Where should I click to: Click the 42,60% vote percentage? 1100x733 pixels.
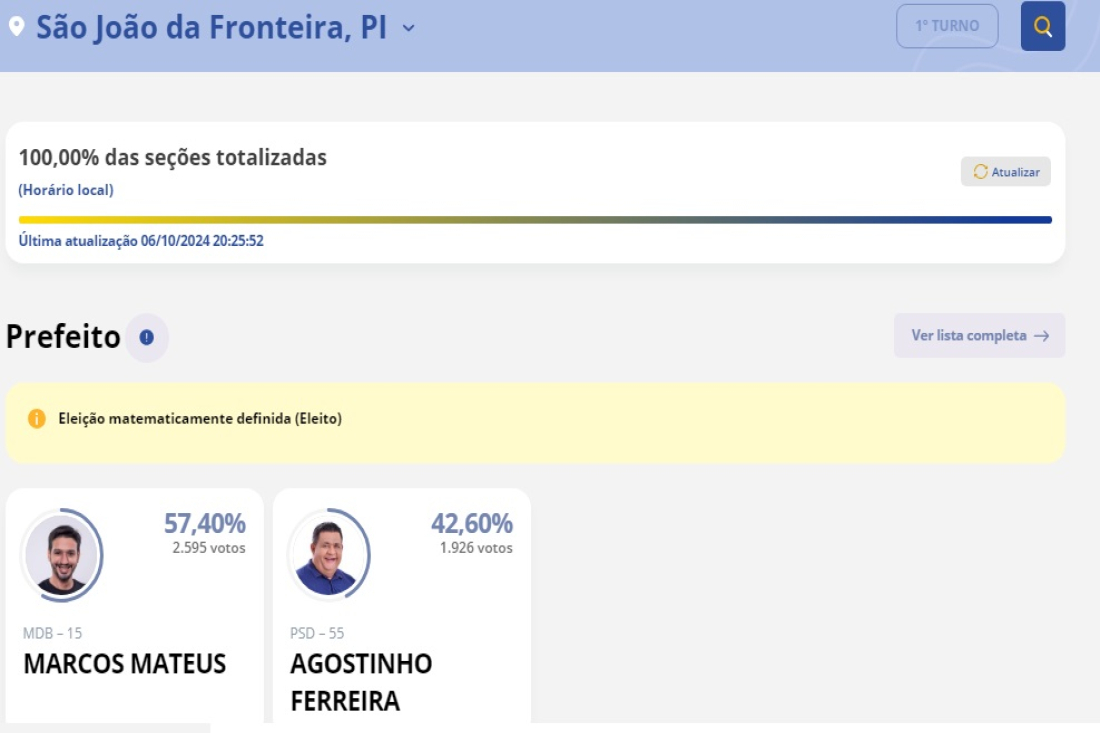tap(472, 523)
